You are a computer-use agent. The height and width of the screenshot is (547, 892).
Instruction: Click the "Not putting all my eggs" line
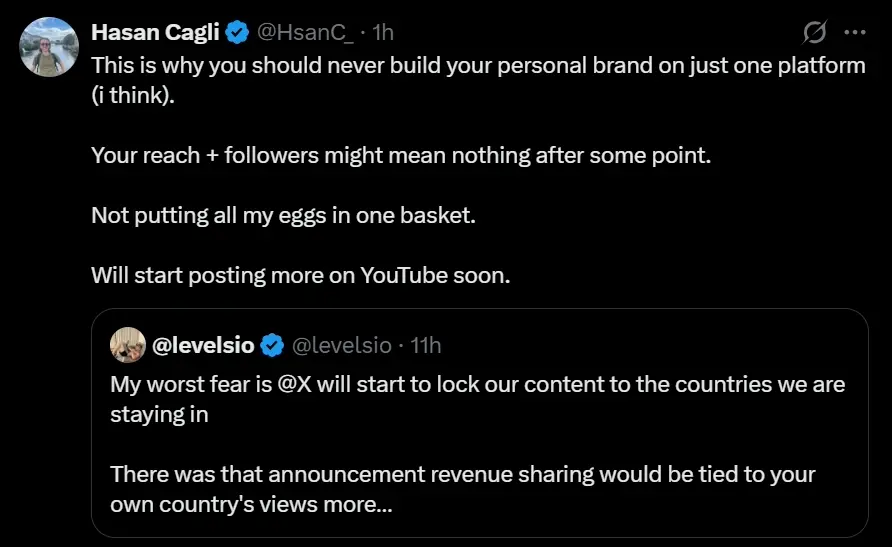click(x=283, y=215)
